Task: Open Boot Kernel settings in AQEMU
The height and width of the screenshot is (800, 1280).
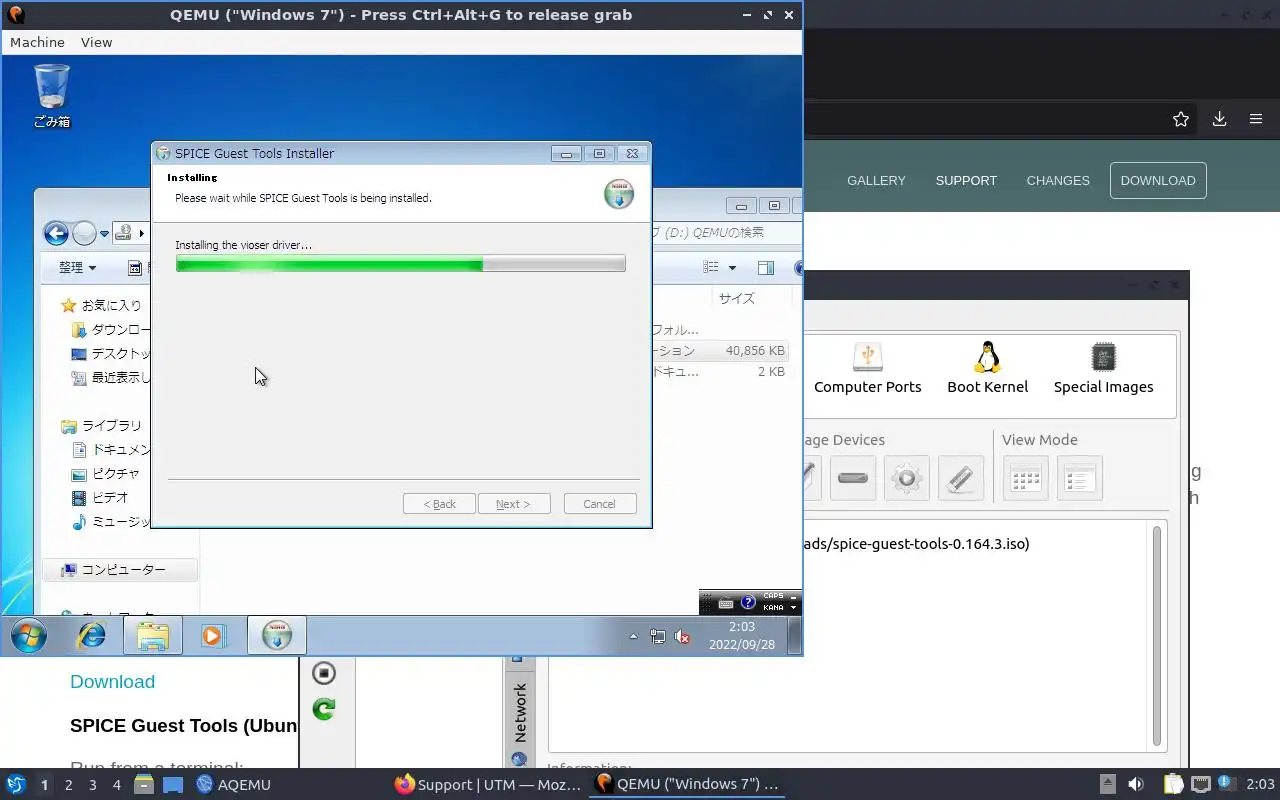Action: point(988,368)
